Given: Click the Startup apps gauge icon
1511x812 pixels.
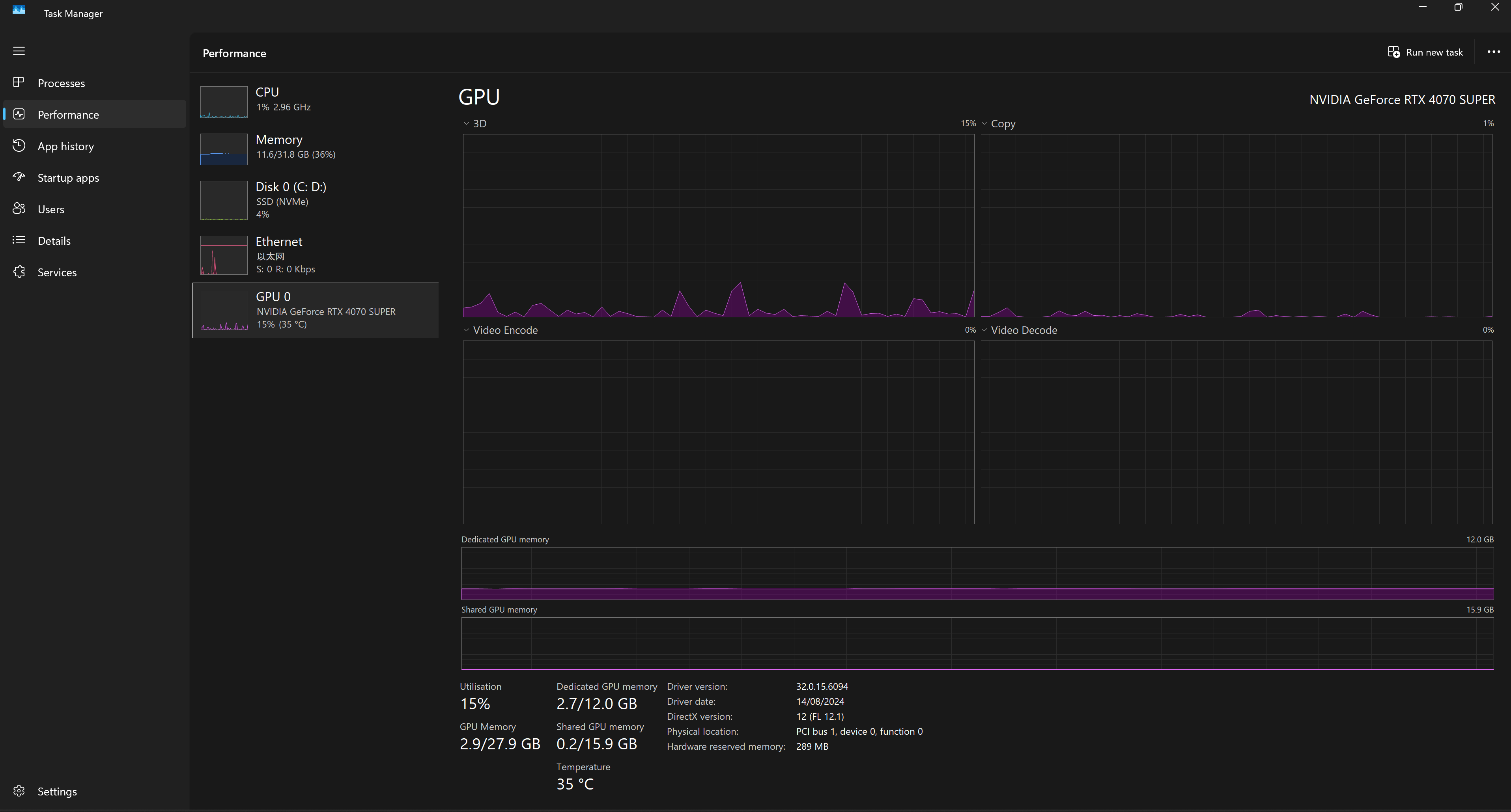Looking at the screenshot, I should 19,177.
